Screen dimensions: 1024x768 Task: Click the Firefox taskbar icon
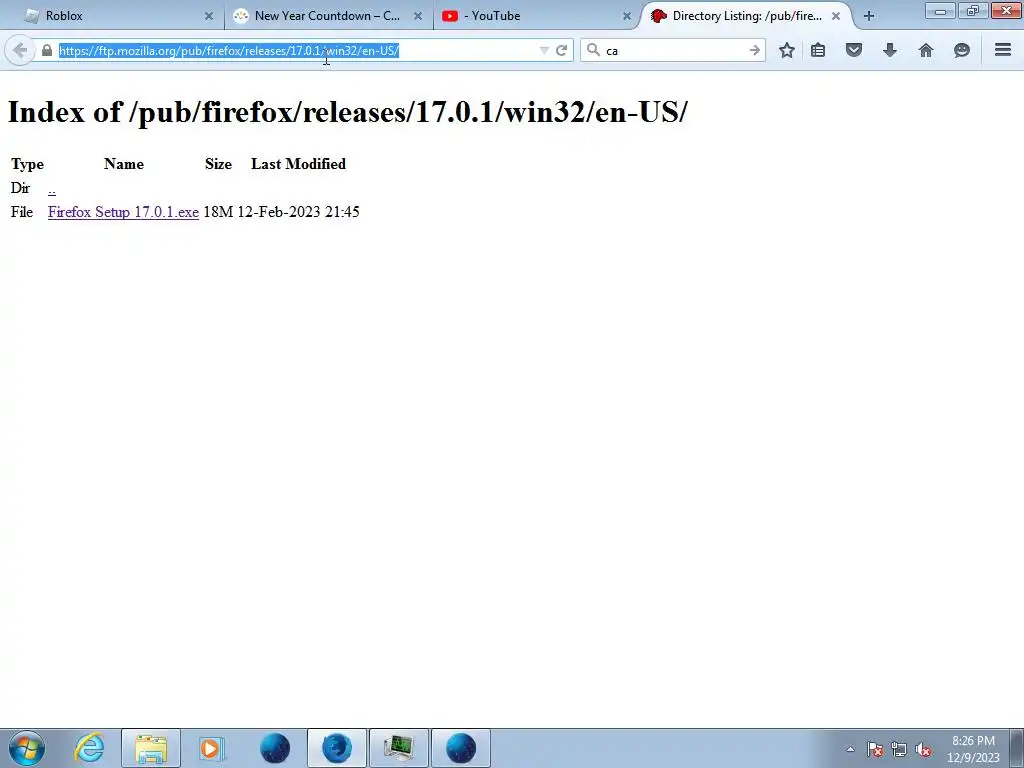click(337, 748)
